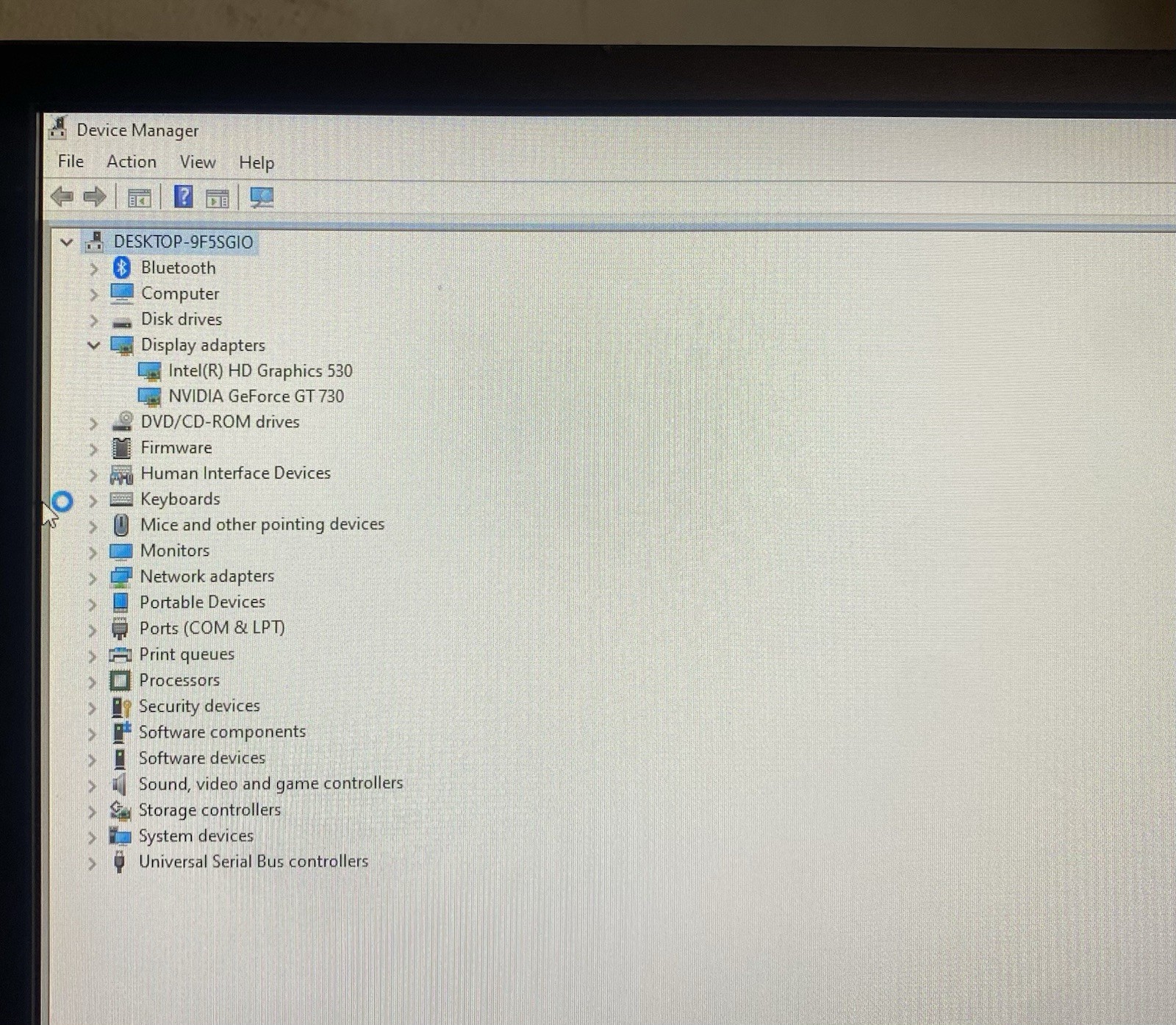Click Scan for hardware changes monitor icon
Viewport: 1176px width, 1025px height.
[x=262, y=197]
